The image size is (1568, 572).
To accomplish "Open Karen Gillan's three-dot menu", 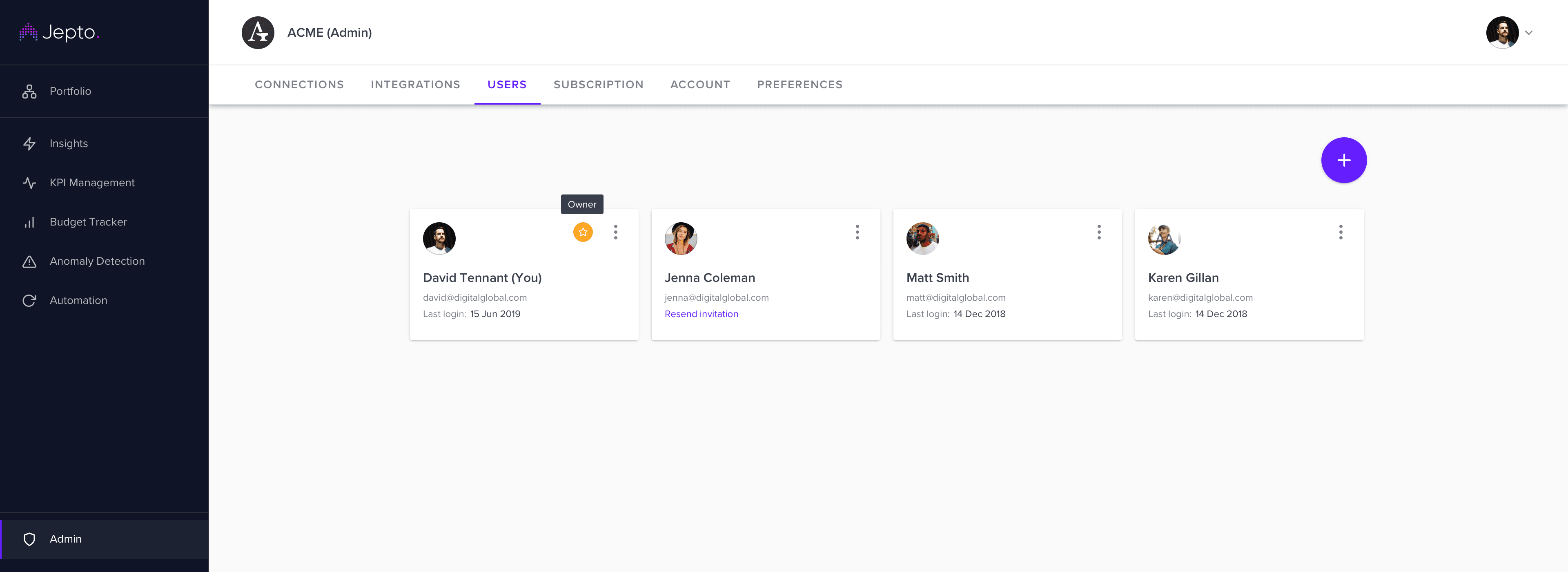I will (1340, 232).
